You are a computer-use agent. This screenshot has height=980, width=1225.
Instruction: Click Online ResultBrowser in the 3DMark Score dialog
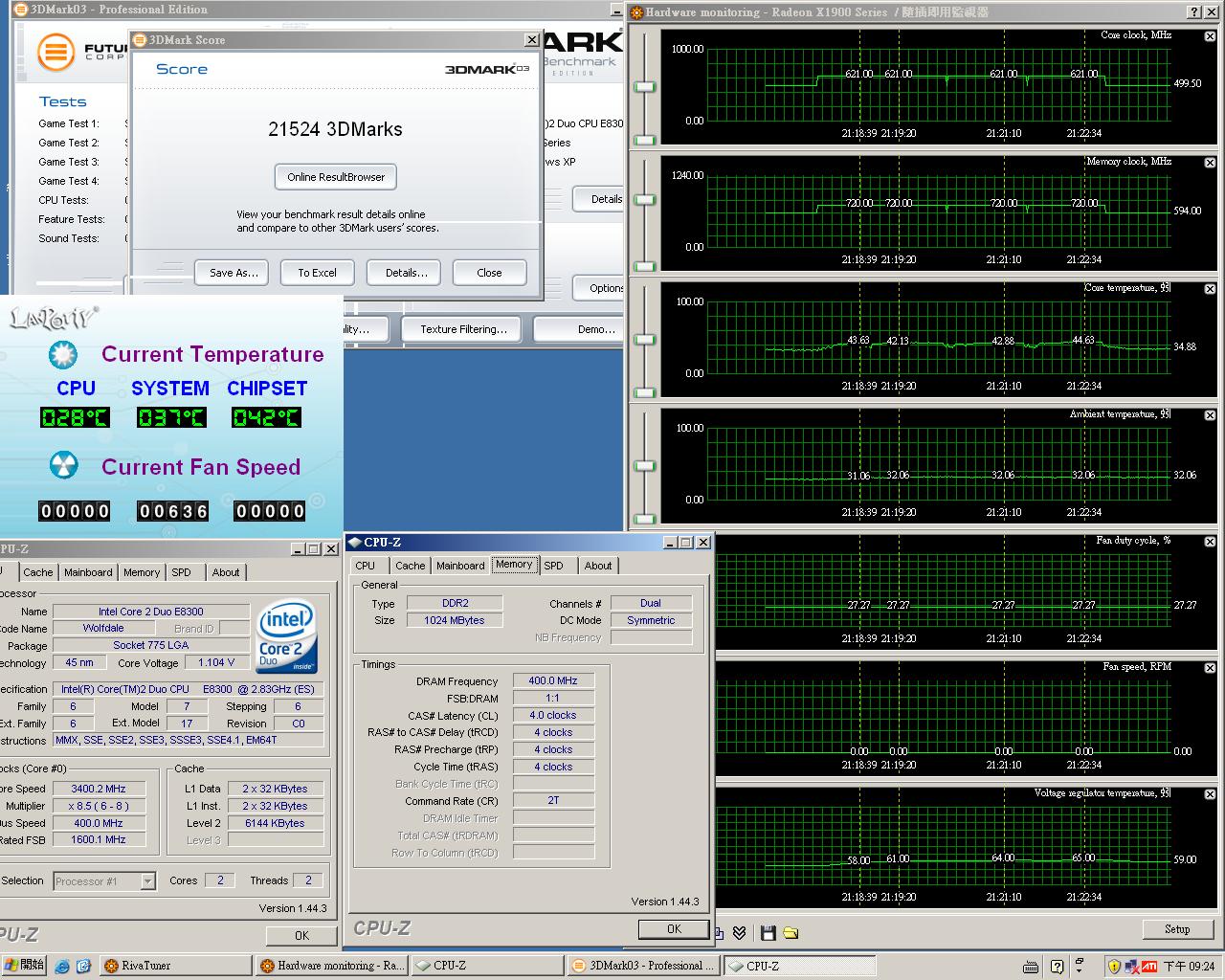[x=336, y=177]
